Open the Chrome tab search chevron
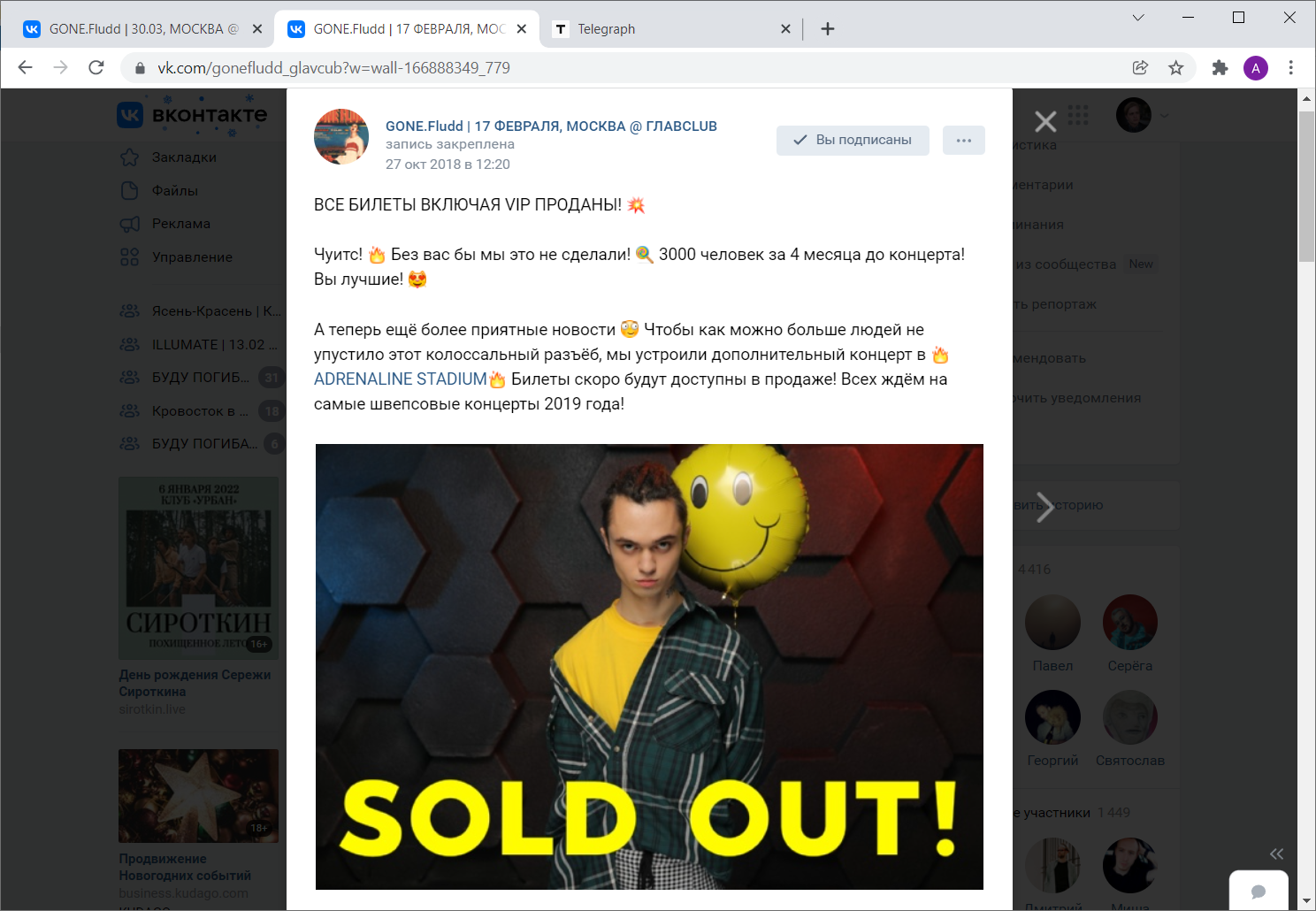Screen dimensions: 1316x911 coord(1138,18)
